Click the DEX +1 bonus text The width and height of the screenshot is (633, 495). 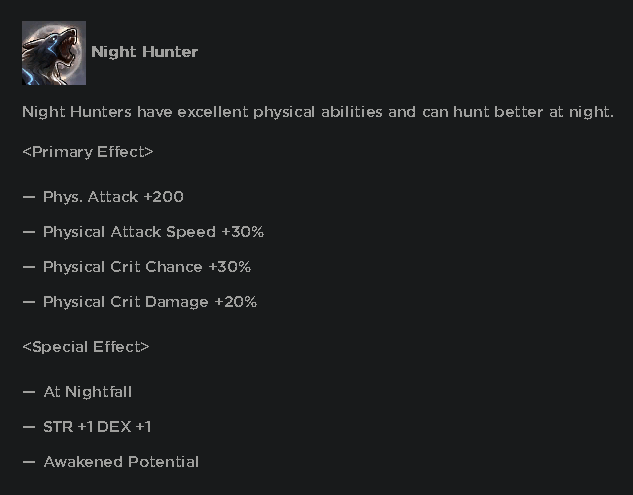[125, 427]
